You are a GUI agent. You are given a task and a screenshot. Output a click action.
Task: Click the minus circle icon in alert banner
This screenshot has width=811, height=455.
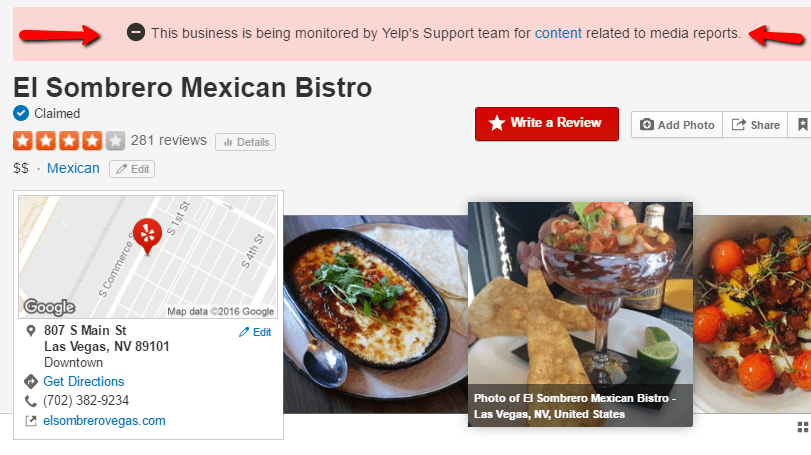point(136,33)
